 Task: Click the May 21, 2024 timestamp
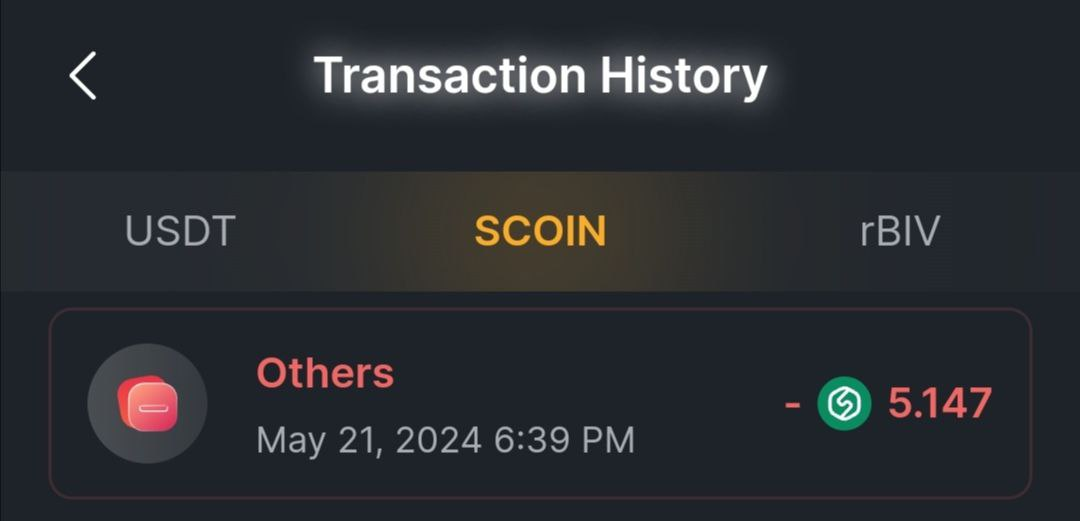445,440
